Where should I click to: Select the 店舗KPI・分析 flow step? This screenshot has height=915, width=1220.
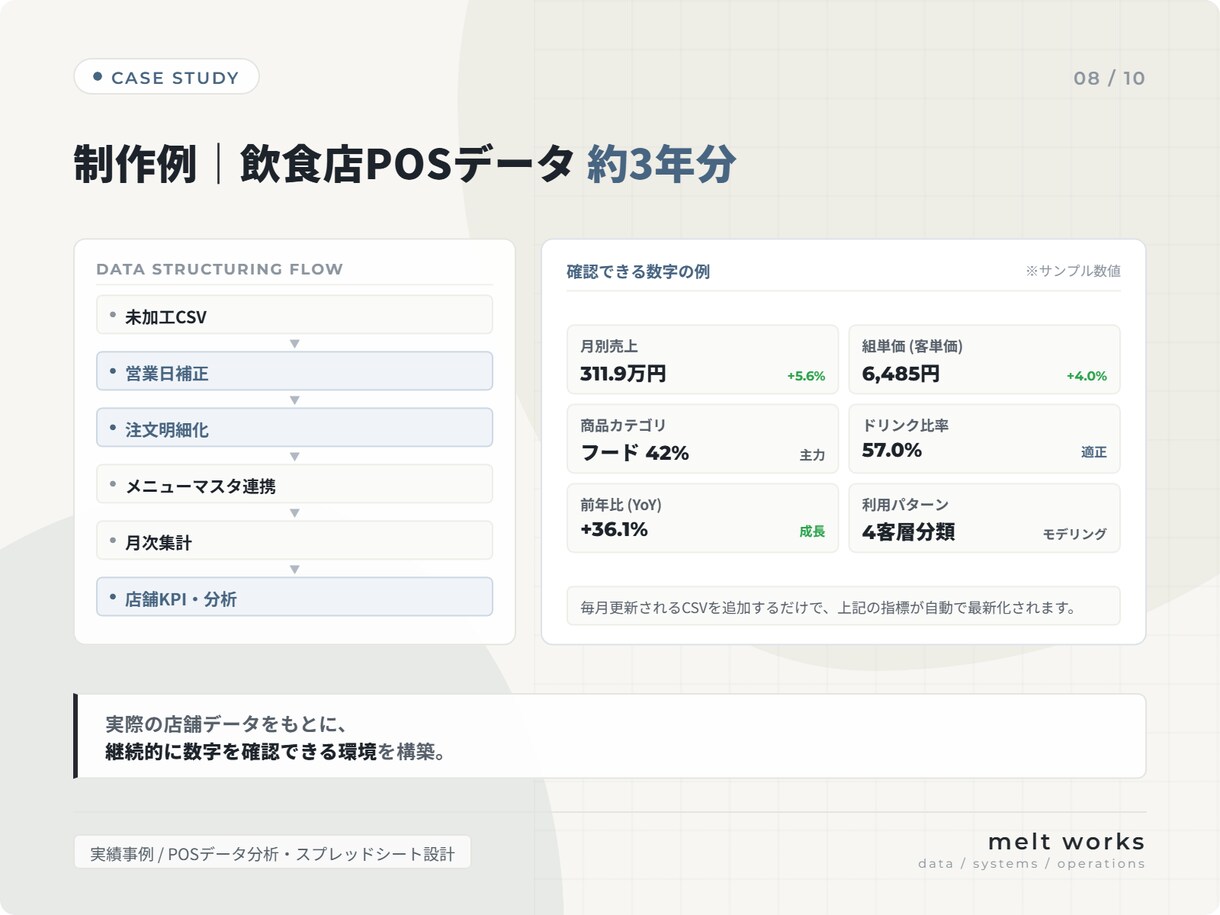(x=294, y=597)
